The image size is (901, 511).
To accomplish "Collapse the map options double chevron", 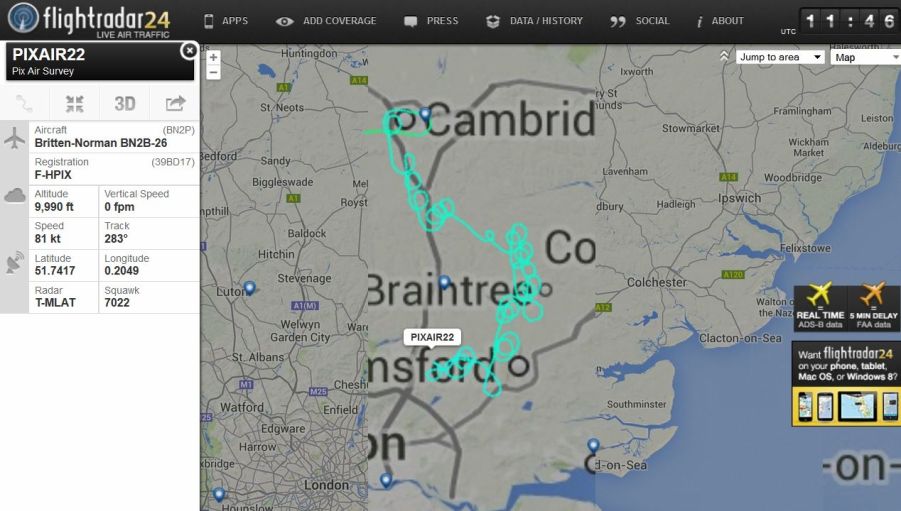I will click(x=724, y=56).
